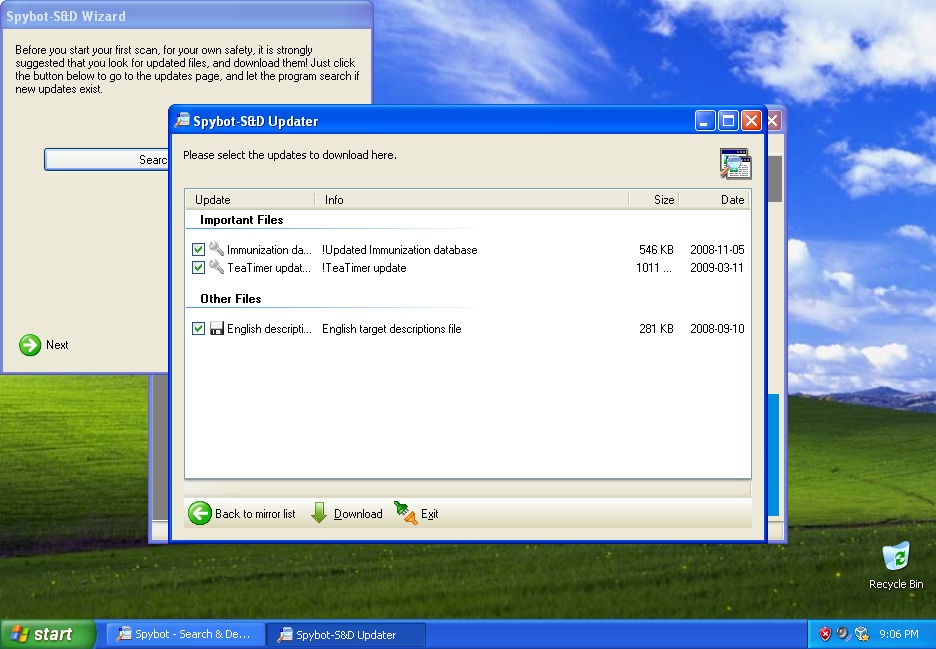Screen dimensions: 936x649
Task: Click the Important Files group header
Action: (241, 220)
